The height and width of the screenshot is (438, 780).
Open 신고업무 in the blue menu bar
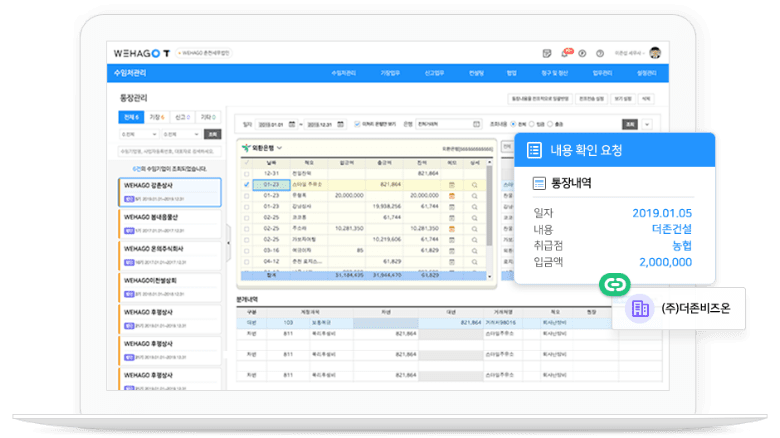(x=434, y=73)
